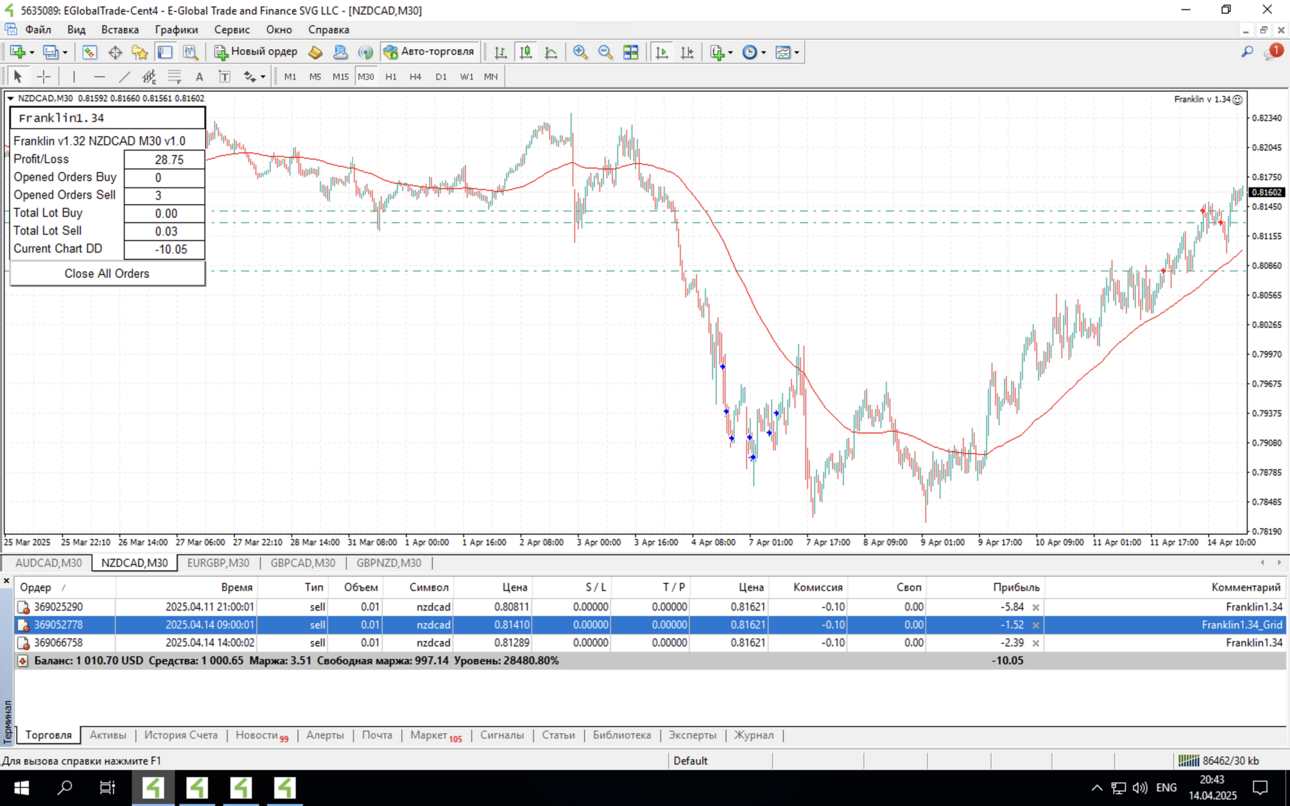The image size is (1290, 806).
Task: Open the Indicators list icon
Action: pos(716,52)
